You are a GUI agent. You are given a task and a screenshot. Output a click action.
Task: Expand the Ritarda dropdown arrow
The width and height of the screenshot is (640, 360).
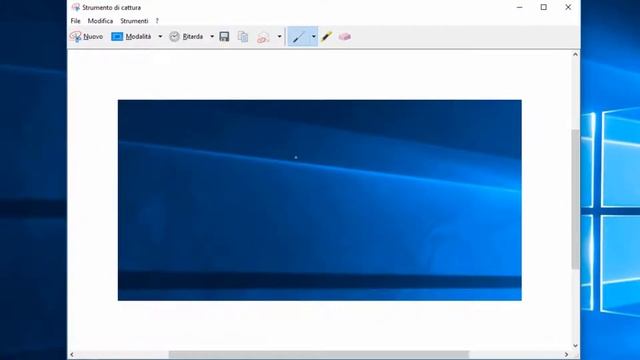[212, 37]
